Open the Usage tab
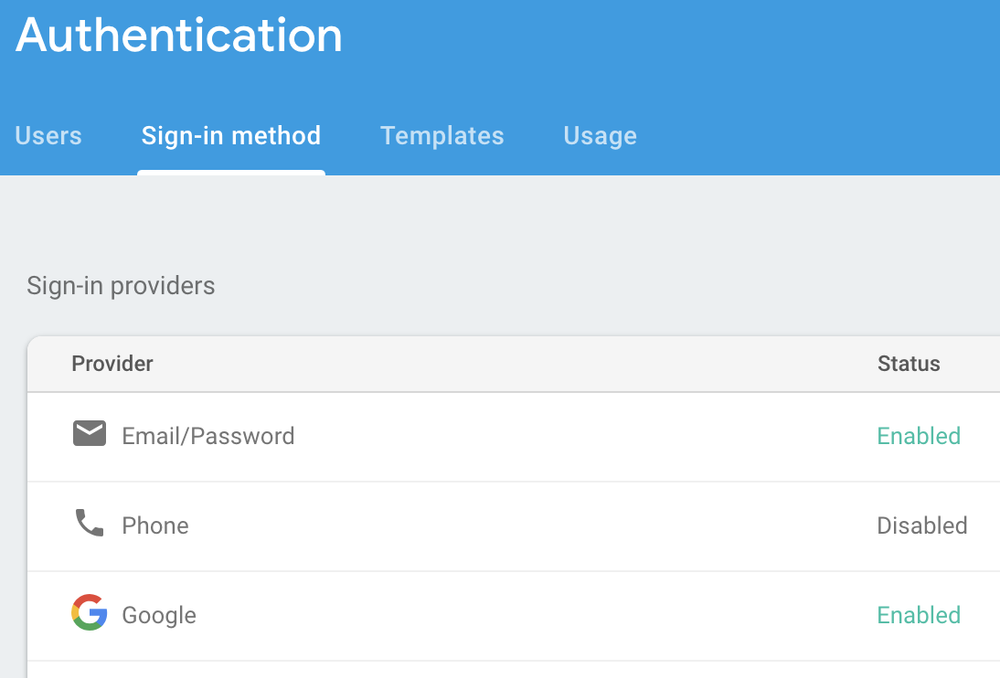1000x678 pixels. click(600, 136)
